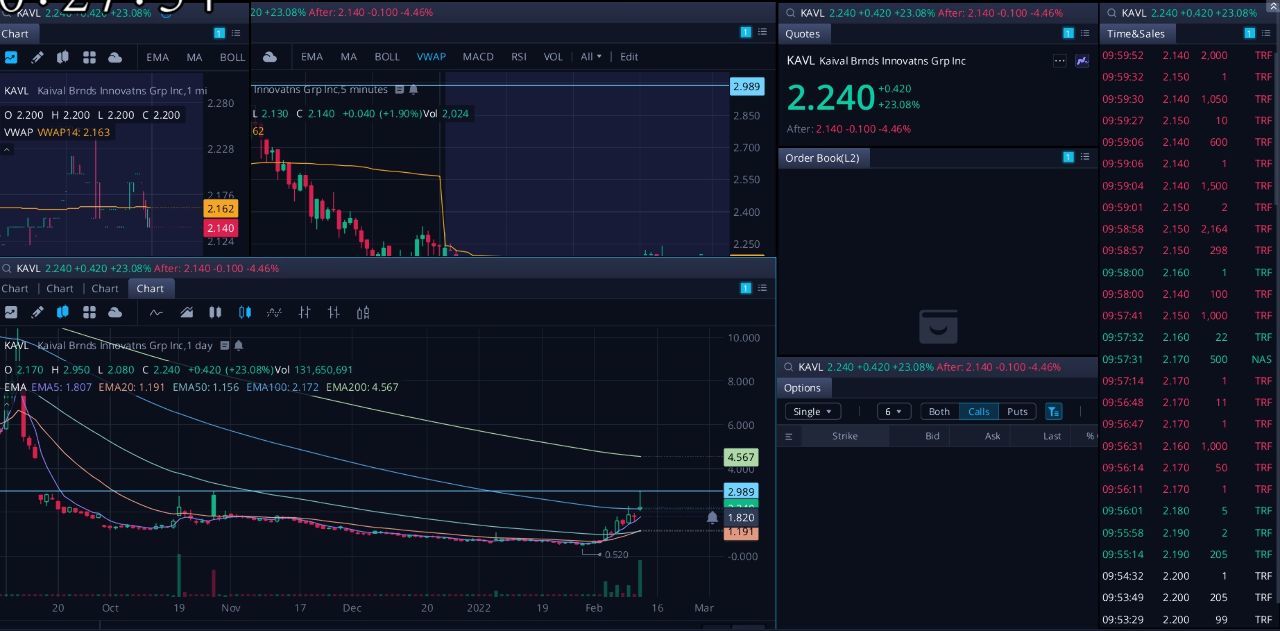Viewport: 1280px width, 631px height.
Task: Select the drawing pencil tool in daily chart
Action: click(x=37, y=312)
